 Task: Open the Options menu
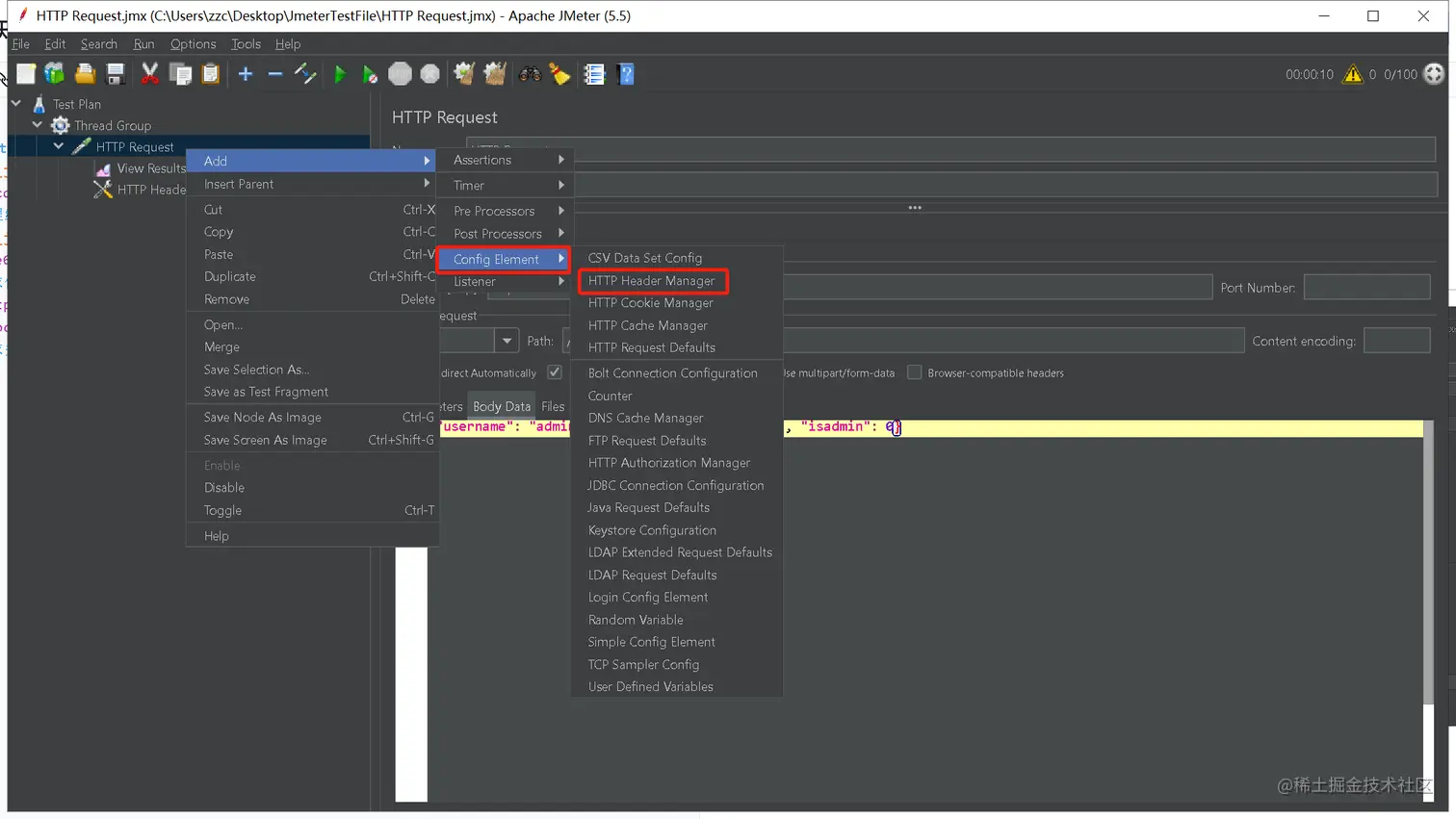tap(193, 44)
